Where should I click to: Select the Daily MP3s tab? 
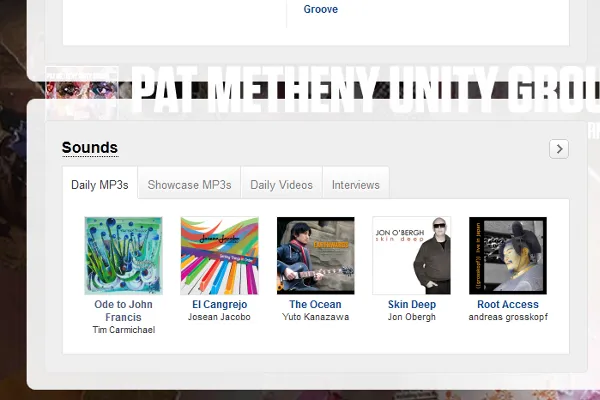pyautogui.click(x=100, y=184)
